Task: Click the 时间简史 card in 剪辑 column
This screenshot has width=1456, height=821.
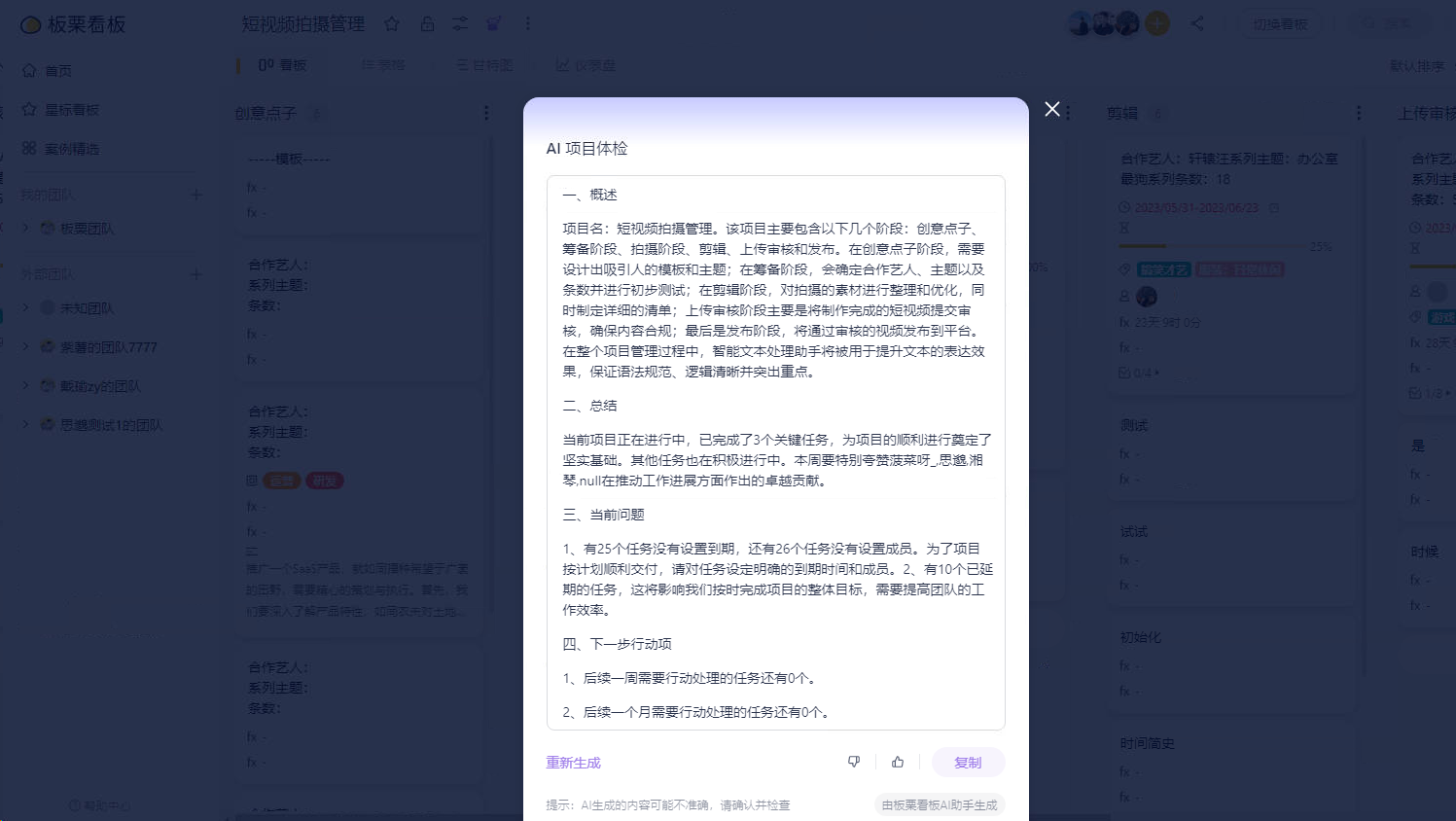Action: click(1230, 768)
